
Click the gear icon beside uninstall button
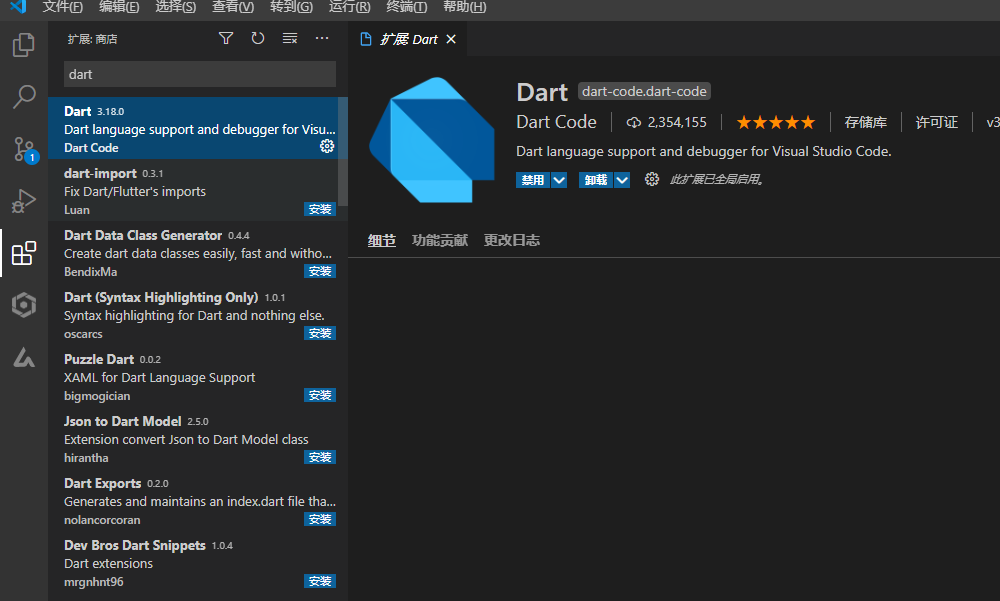[651, 179]
